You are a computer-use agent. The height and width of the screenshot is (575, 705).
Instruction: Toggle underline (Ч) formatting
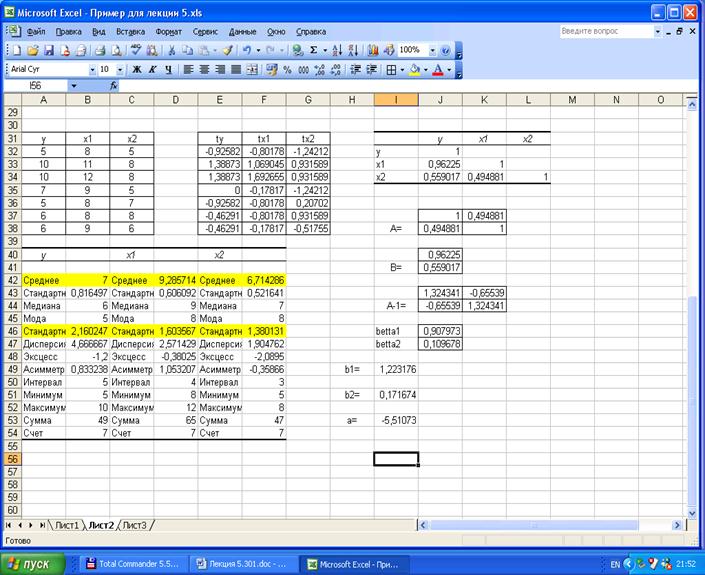click(168, 70)
